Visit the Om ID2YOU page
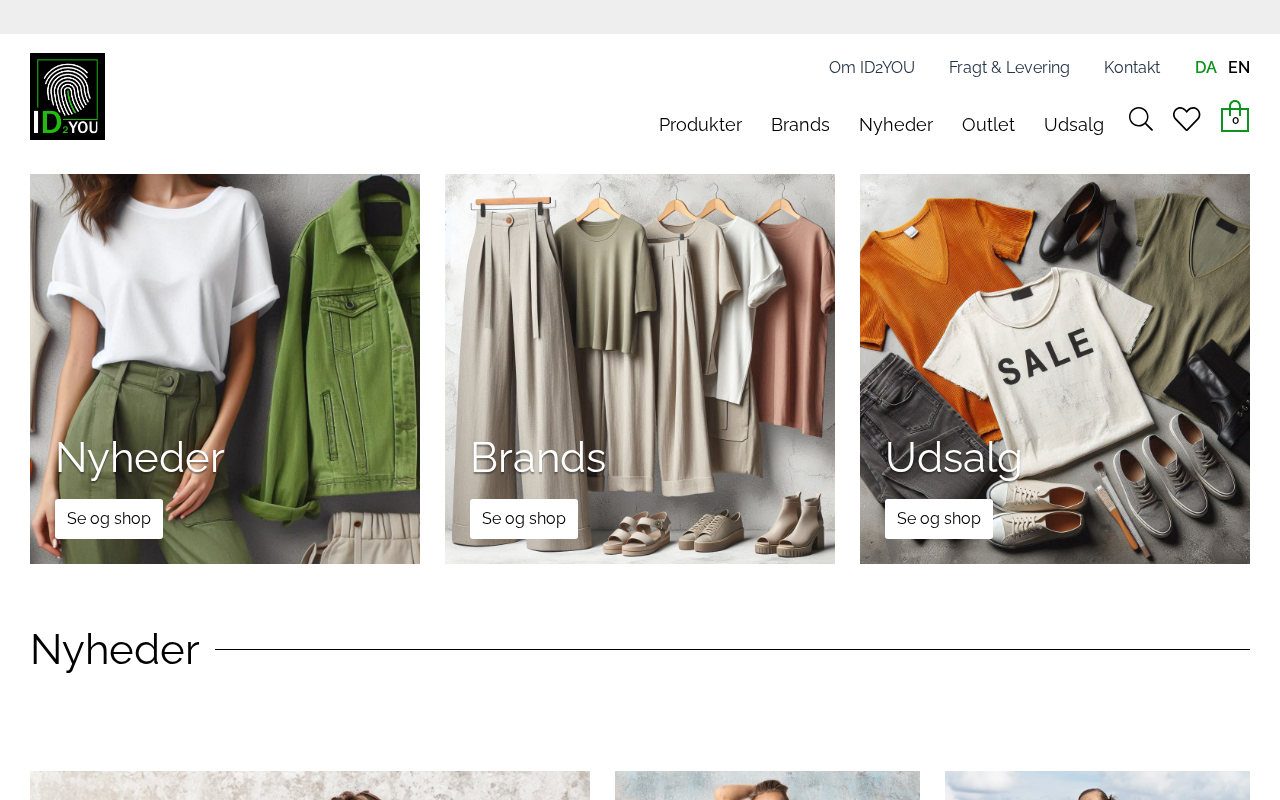Viewport: 1280px width, 800px height. coord(872,68)
